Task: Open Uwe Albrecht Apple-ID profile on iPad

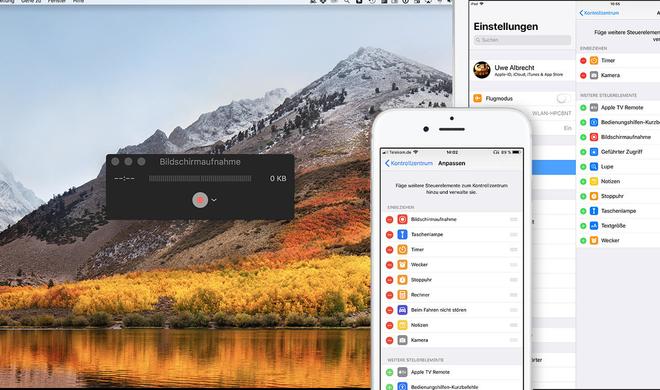Action: coord(522,70)
